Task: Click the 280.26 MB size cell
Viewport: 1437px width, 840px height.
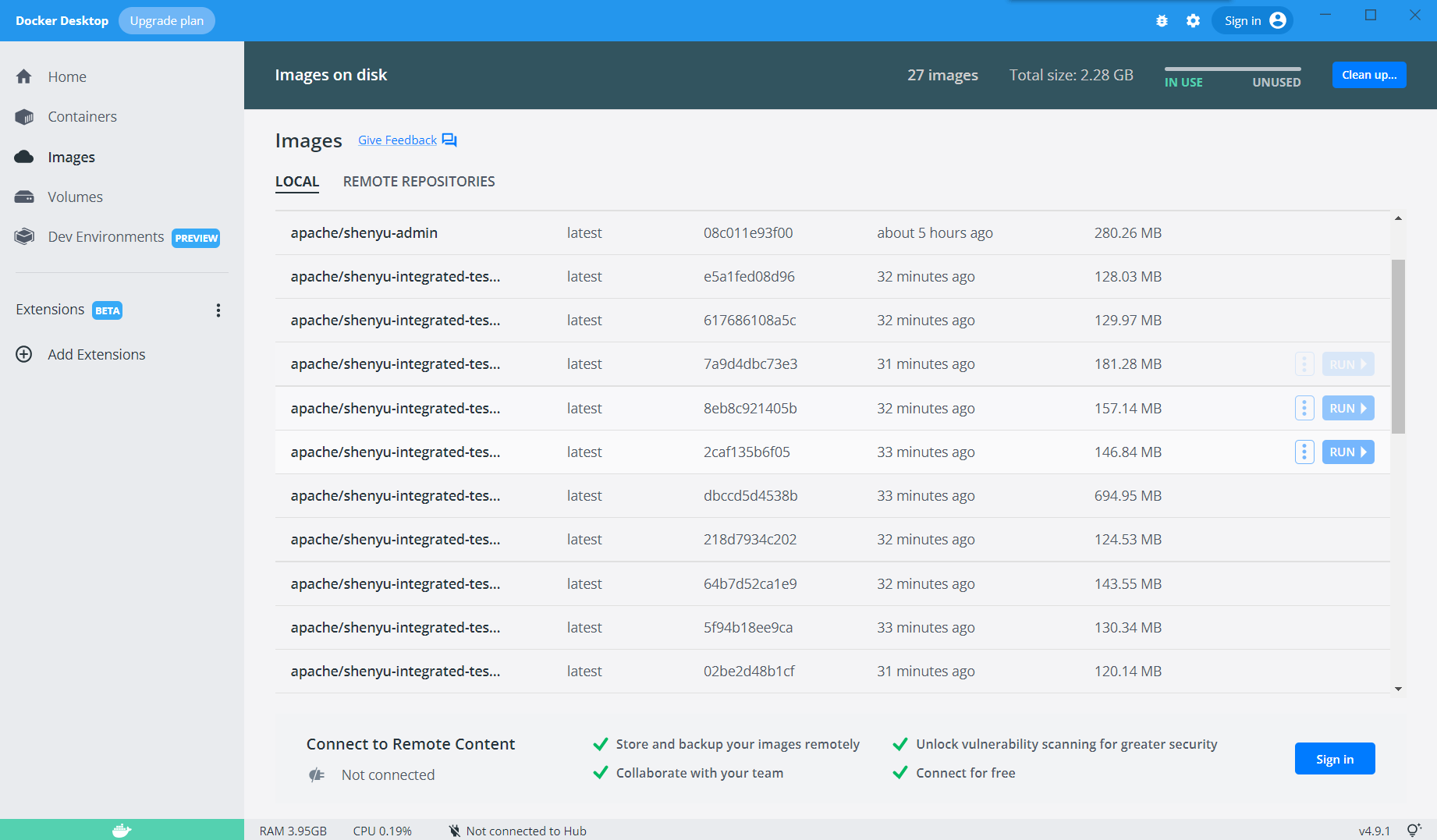Action: 1128,233
